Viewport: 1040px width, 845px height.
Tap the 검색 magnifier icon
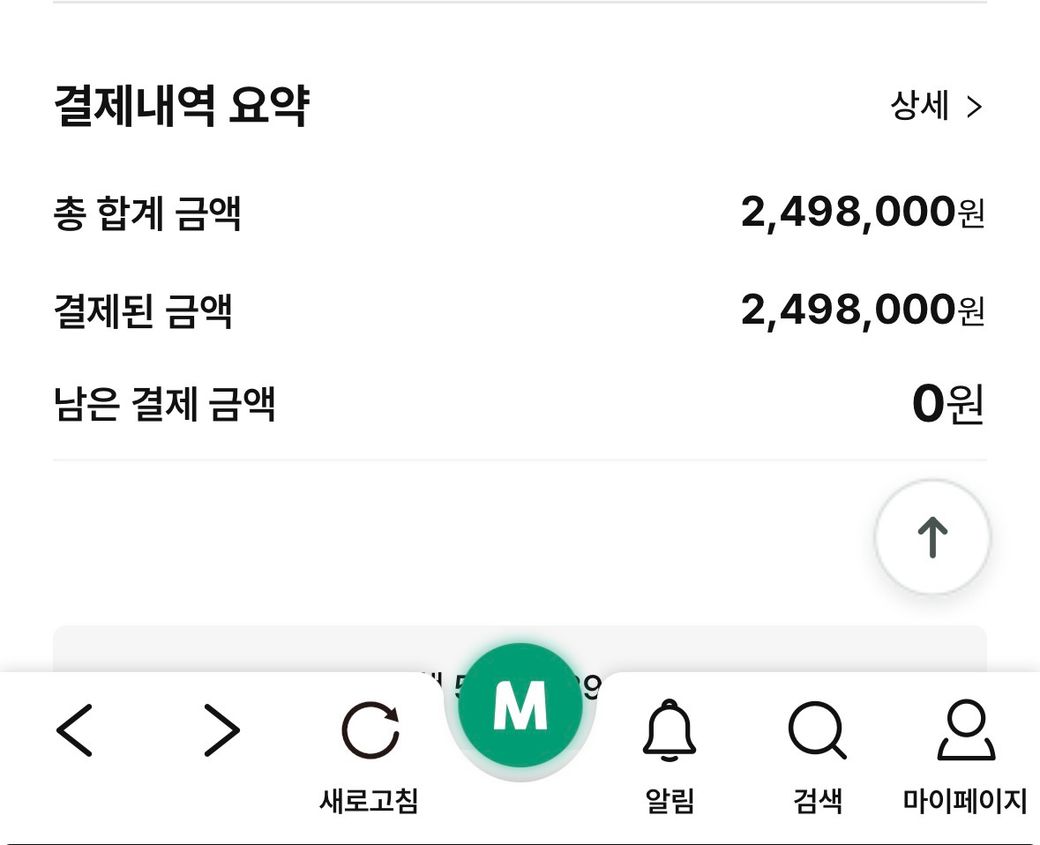(817, 731)
